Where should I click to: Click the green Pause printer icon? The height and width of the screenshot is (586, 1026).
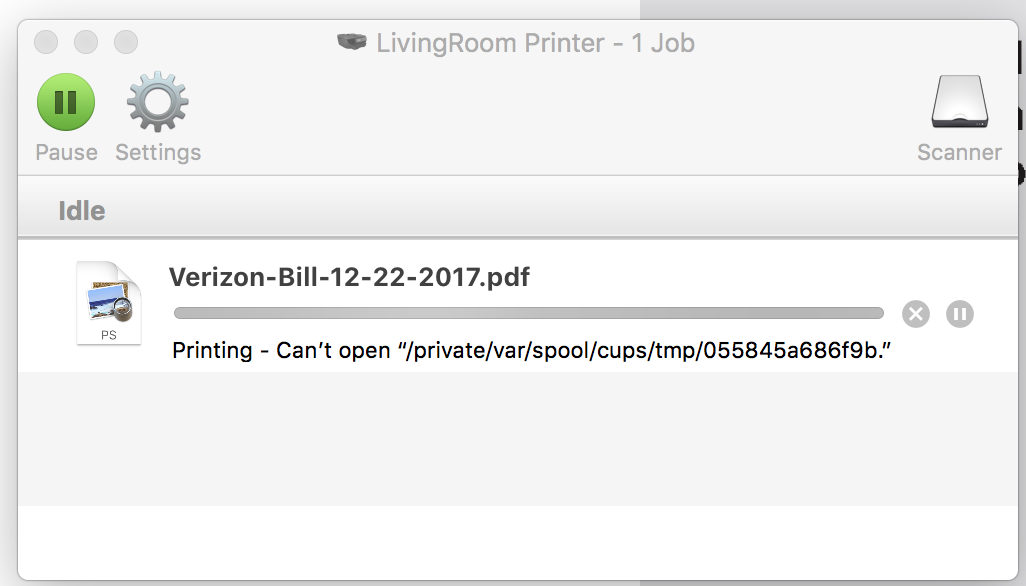coord(66,103)
